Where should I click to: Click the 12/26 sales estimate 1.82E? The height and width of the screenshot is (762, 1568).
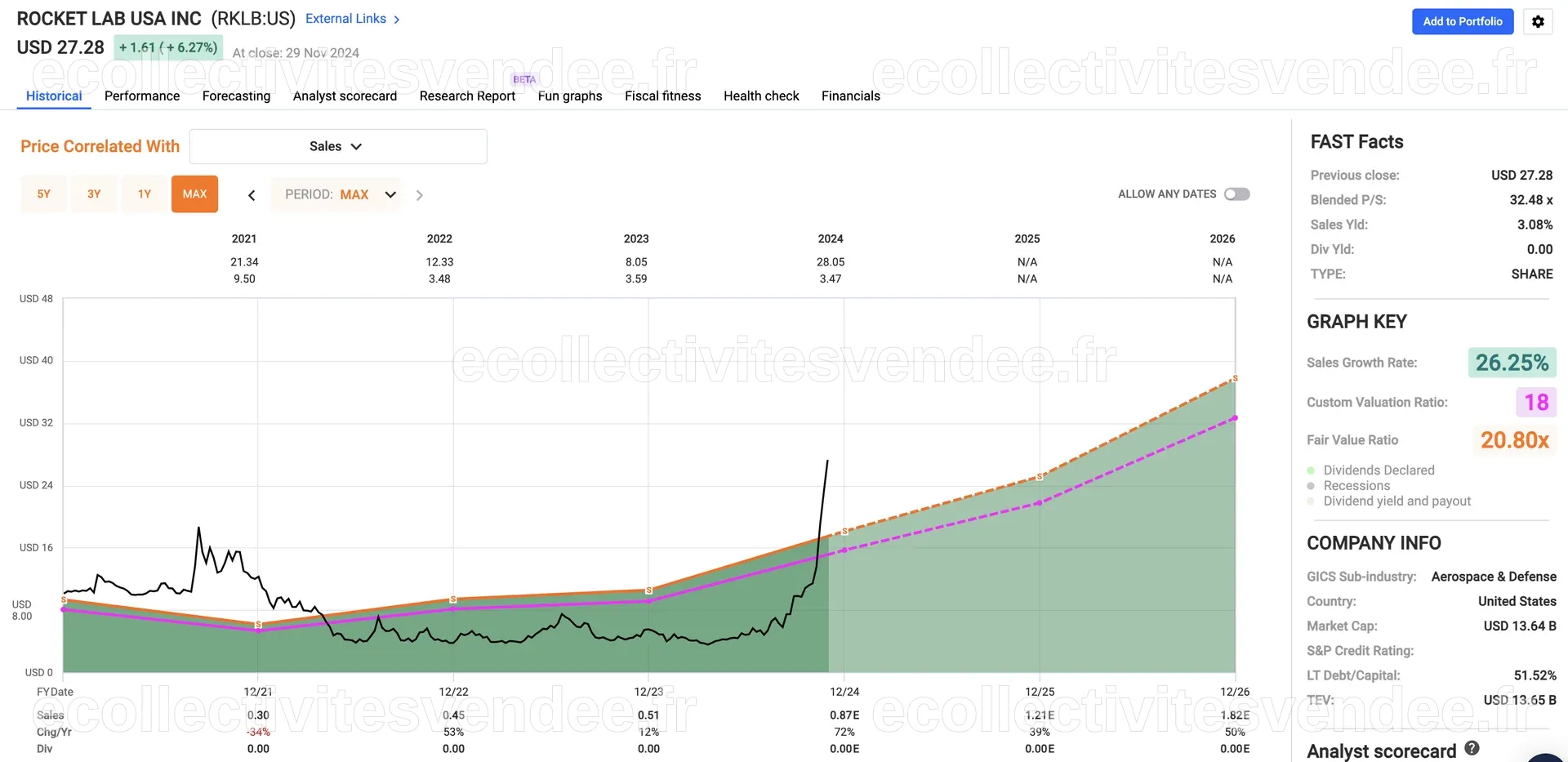point(1235,715)
